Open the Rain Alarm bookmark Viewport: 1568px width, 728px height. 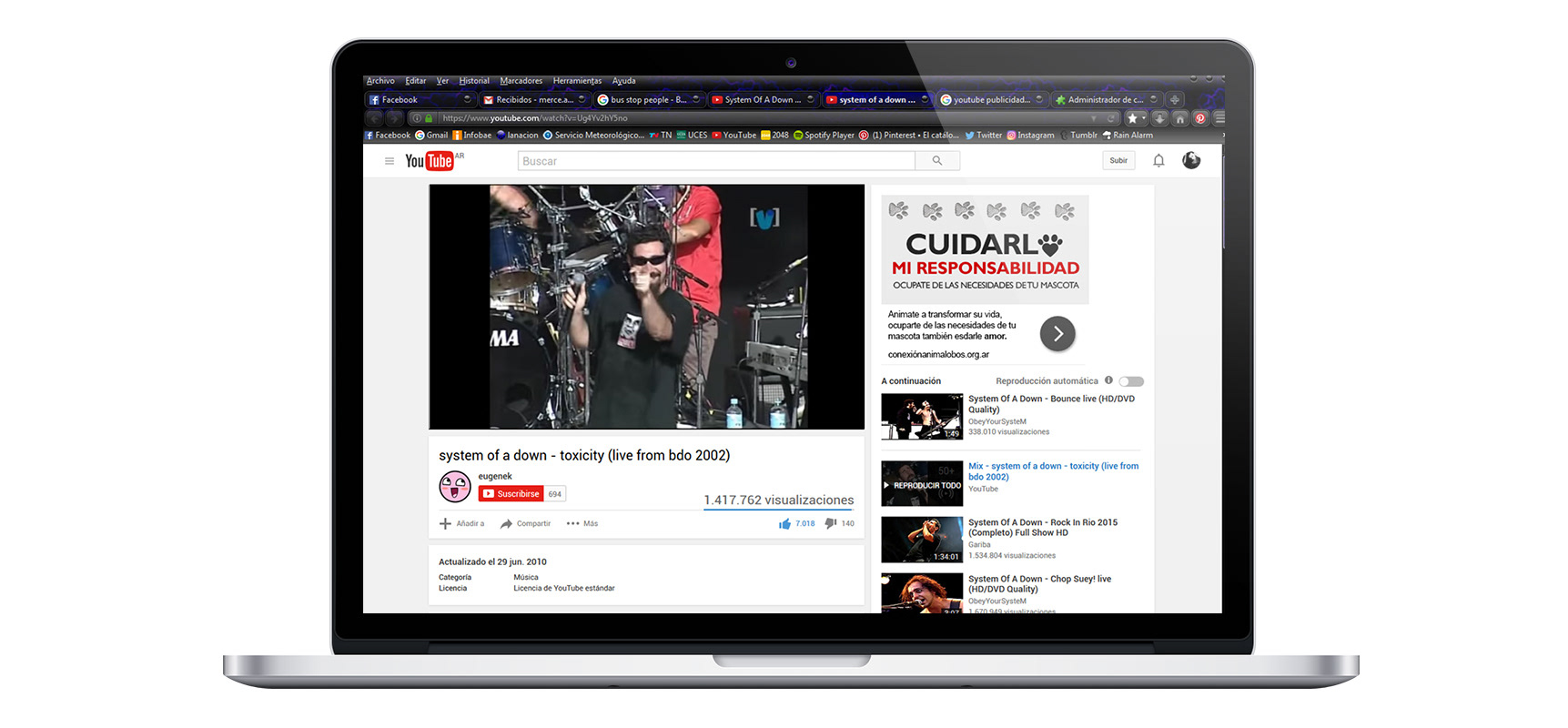pyautogui.click(x=1128, y=136)
